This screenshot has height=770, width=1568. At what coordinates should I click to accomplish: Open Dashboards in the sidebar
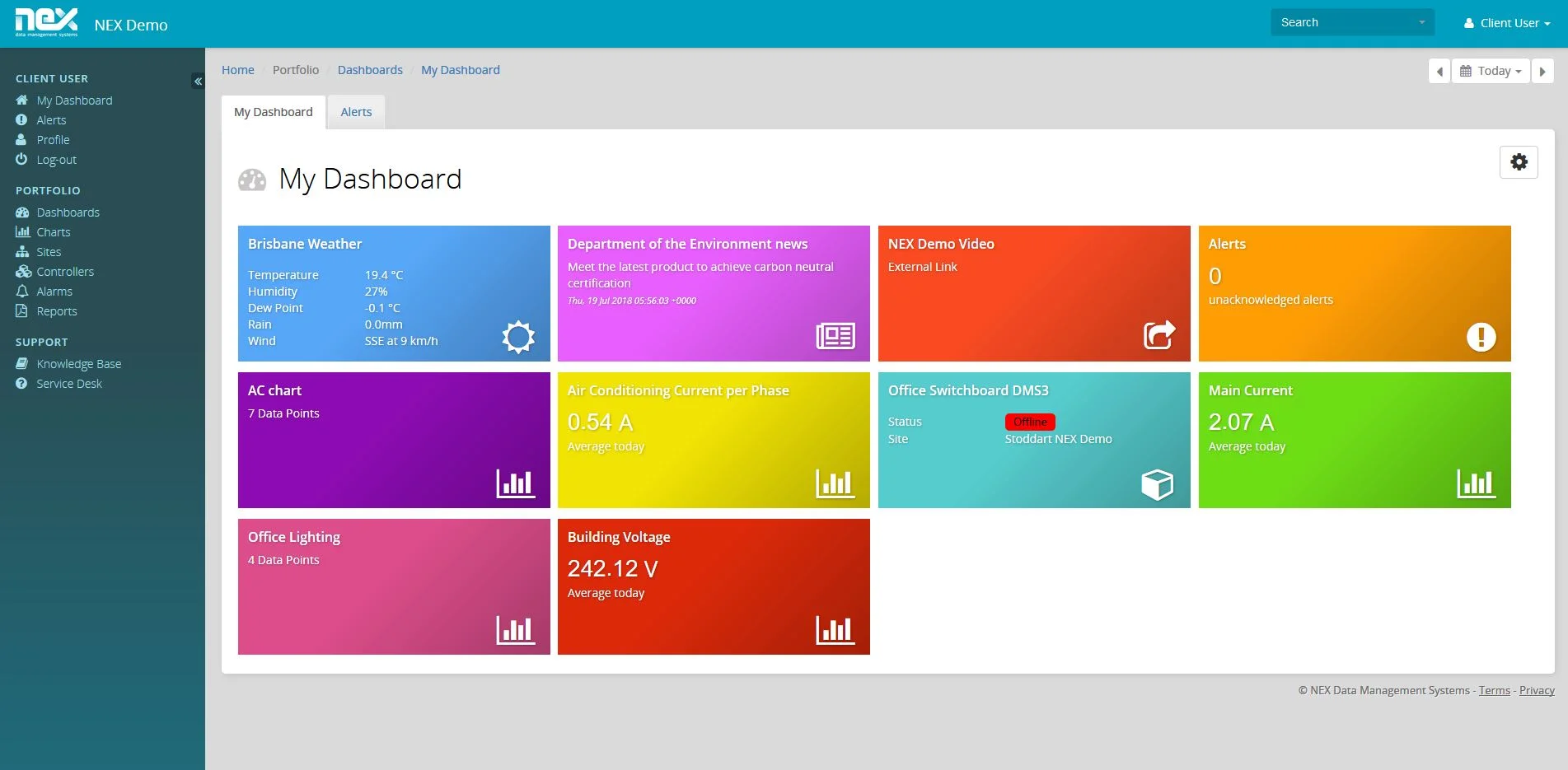click(68, 212)
